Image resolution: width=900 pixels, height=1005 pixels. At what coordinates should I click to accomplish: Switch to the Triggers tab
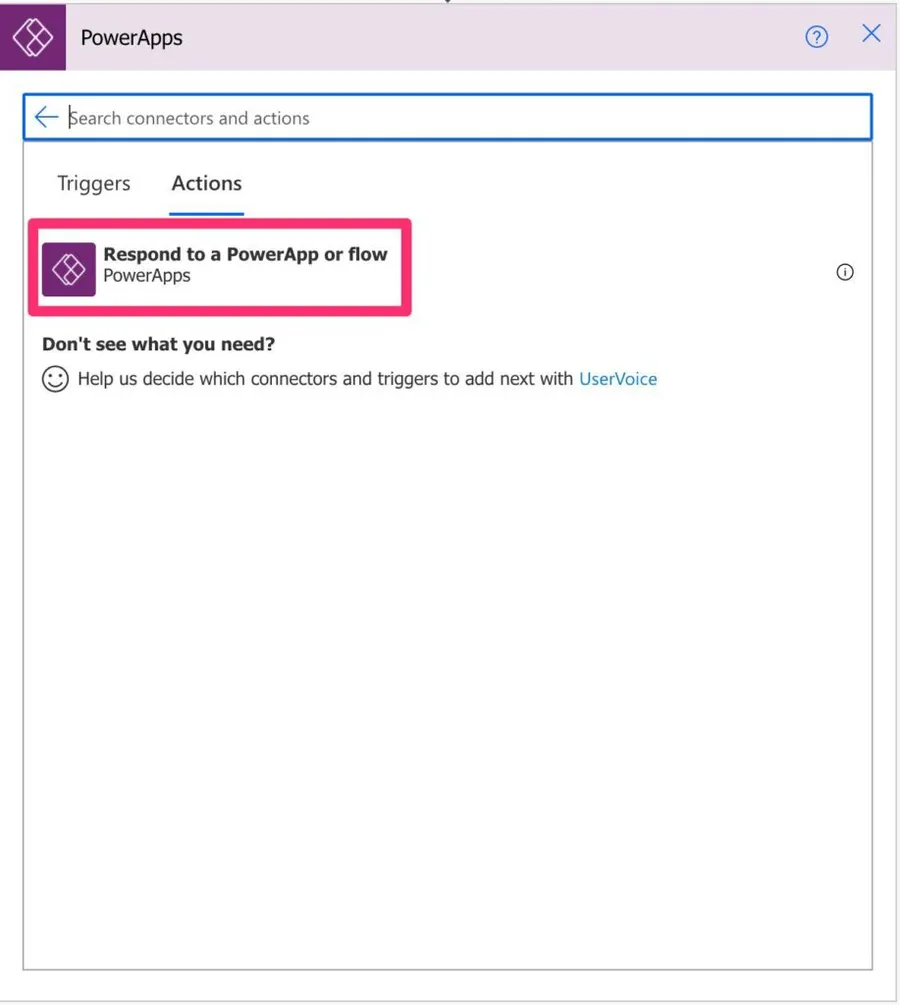[x=94, y=183]
